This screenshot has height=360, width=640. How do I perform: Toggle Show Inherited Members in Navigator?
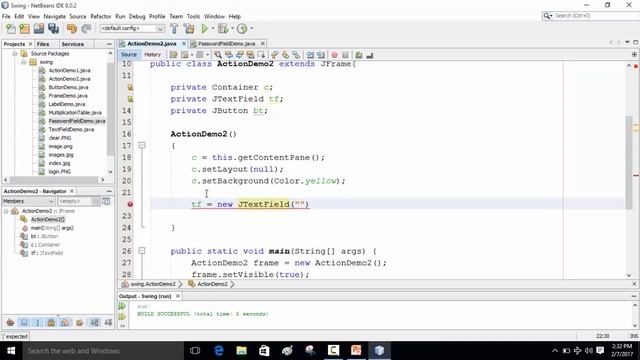pyautogui.click(x=10, y=323)
